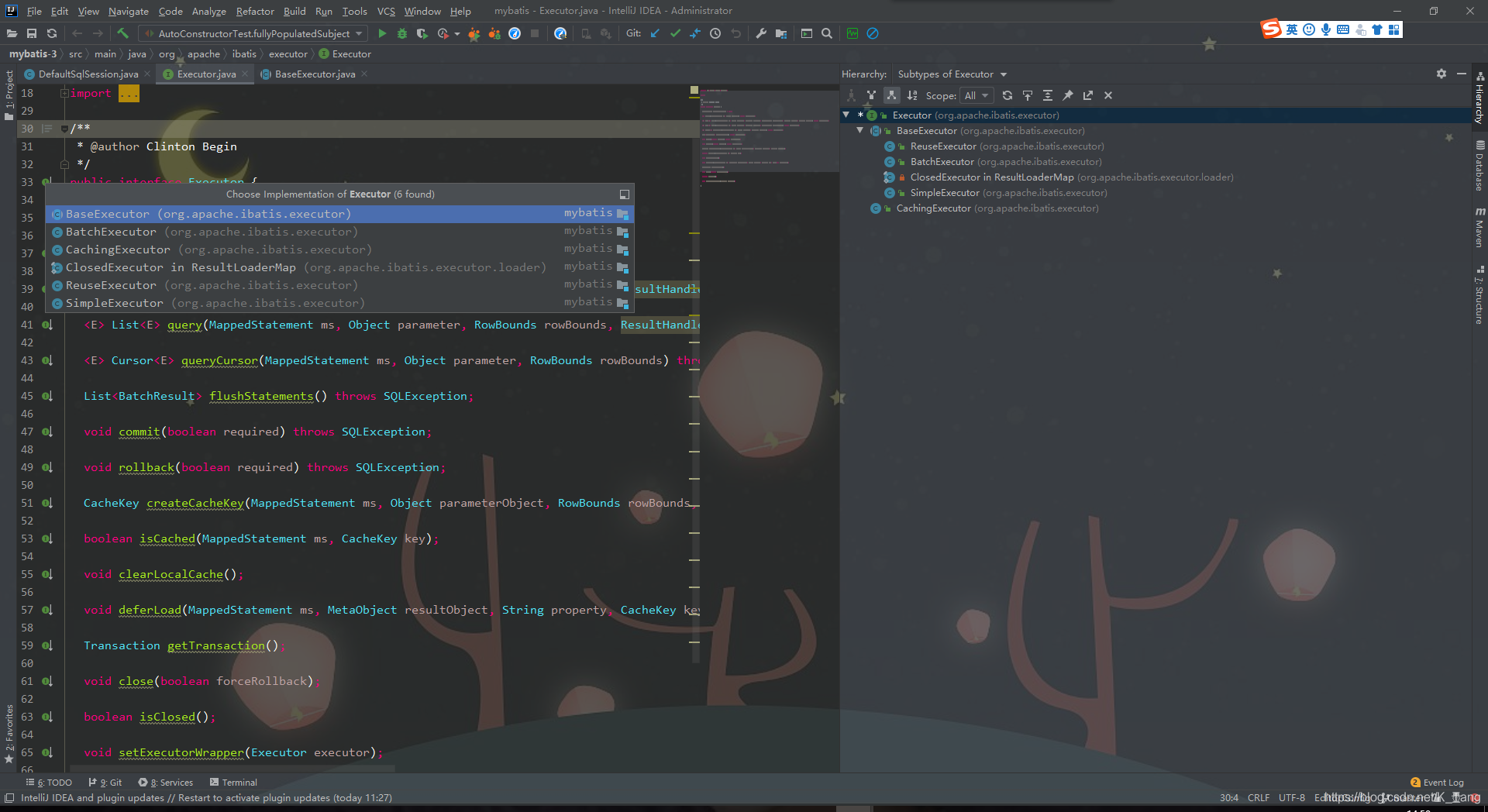Open Database side panel
1488x812 pixels.
click(1479, 165)
